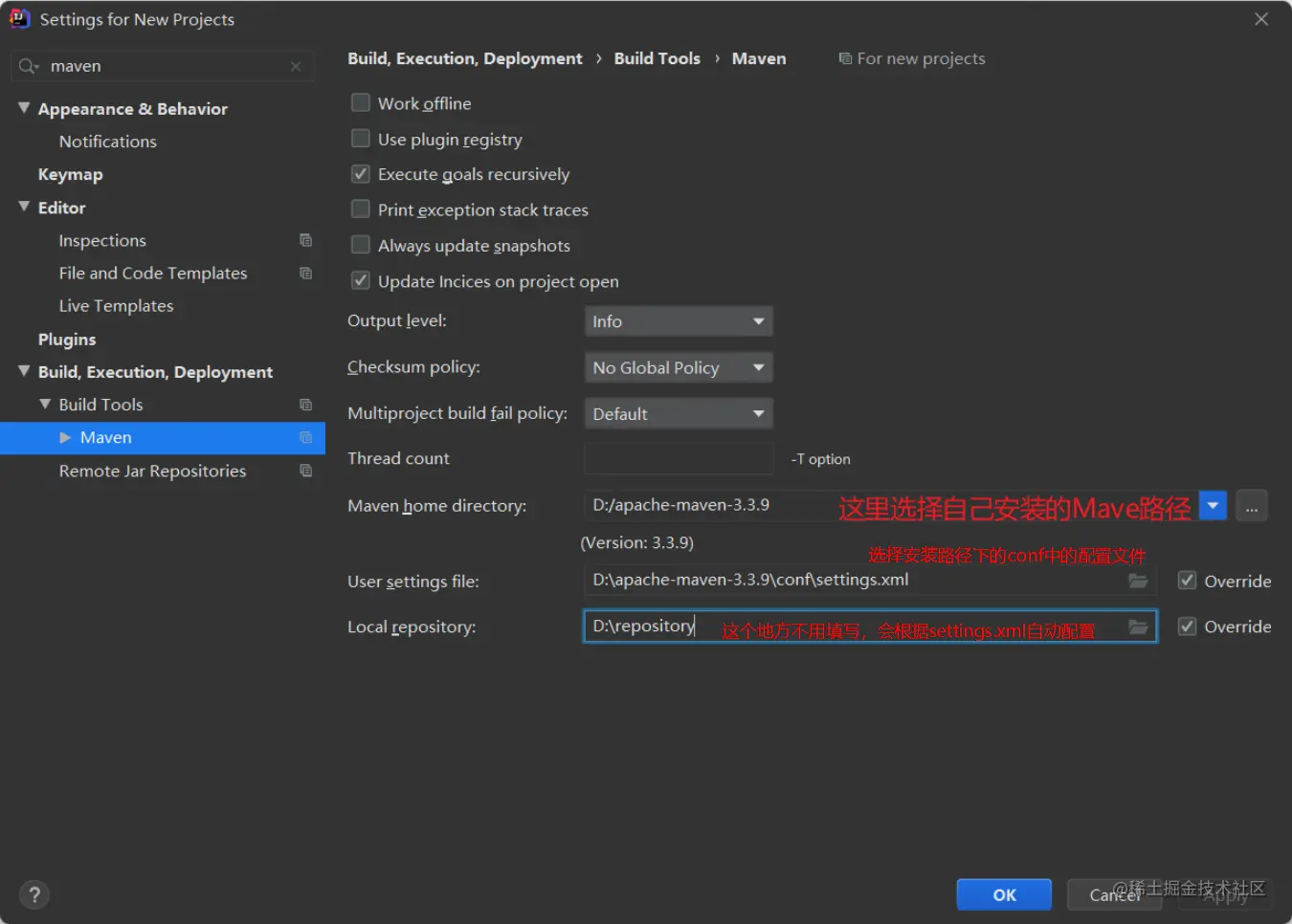Click the copy icon beside File and Code Templates
This screenshot has height=924, width=1292.
coord(306,274)
